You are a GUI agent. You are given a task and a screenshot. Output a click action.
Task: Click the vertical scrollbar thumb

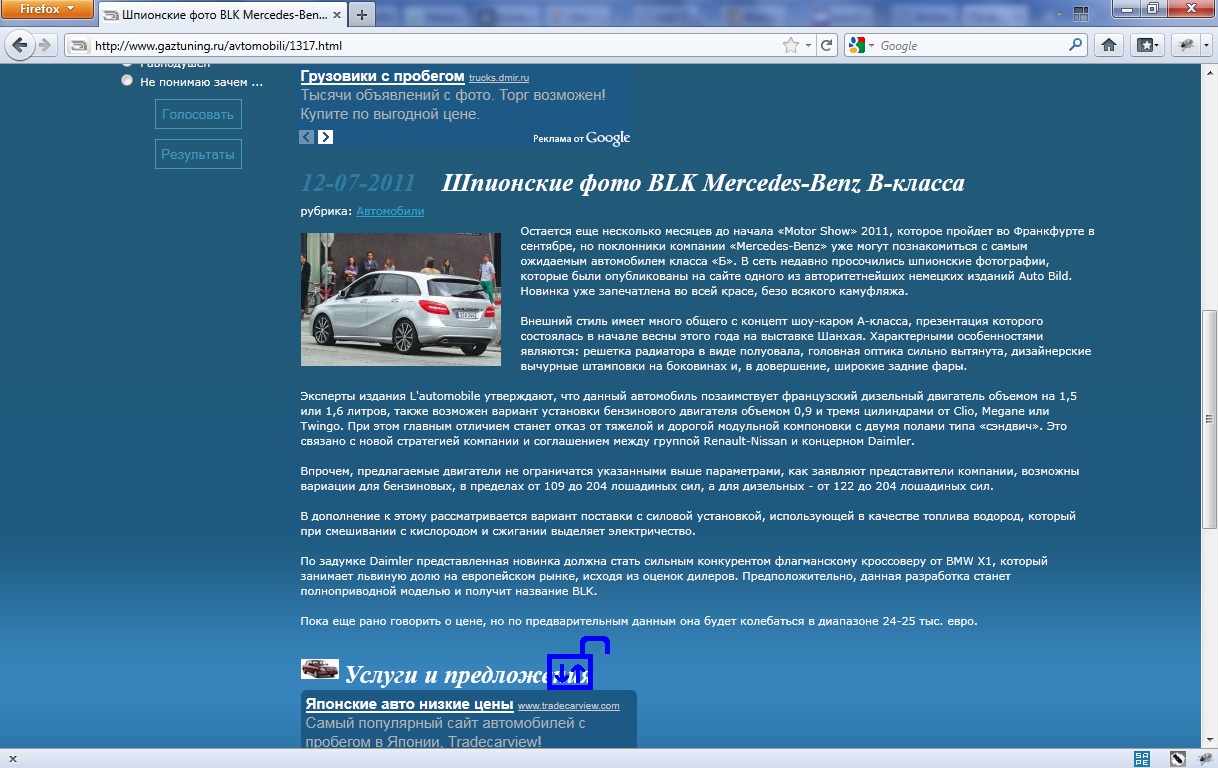pos(1209,418)
